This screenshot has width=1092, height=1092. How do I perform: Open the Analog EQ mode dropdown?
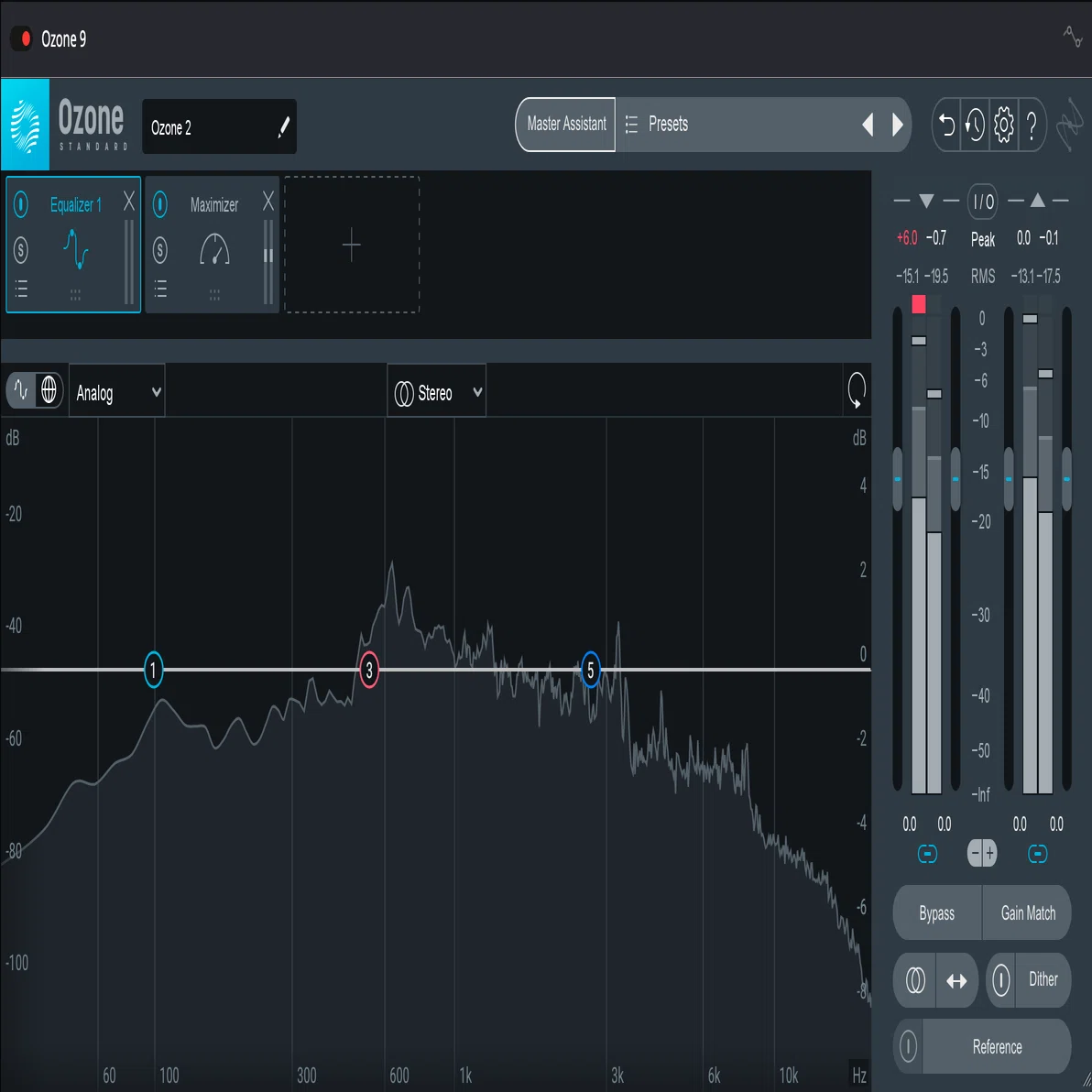pos(117,393)
